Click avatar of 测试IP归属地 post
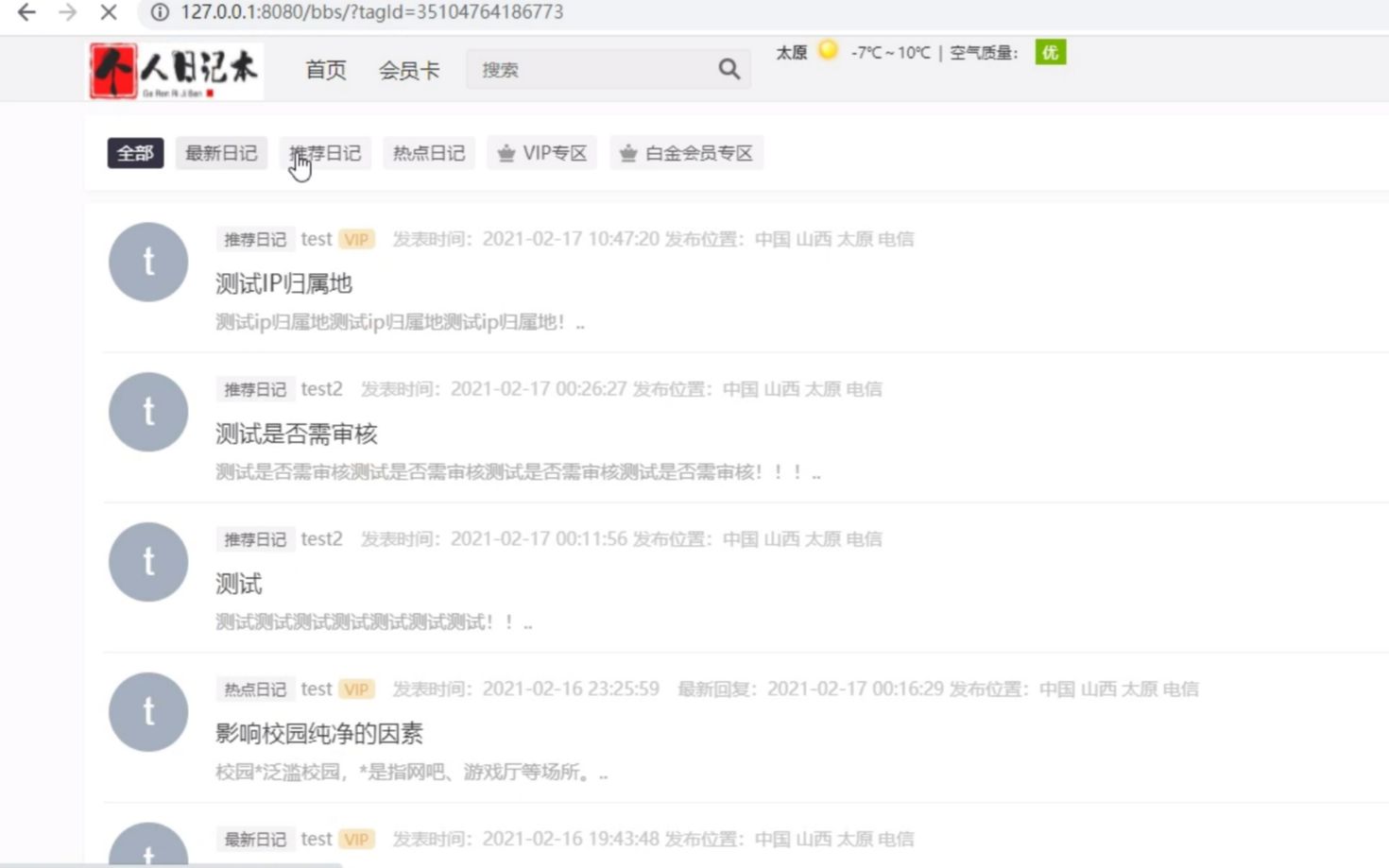 click(x=148, y=262)
